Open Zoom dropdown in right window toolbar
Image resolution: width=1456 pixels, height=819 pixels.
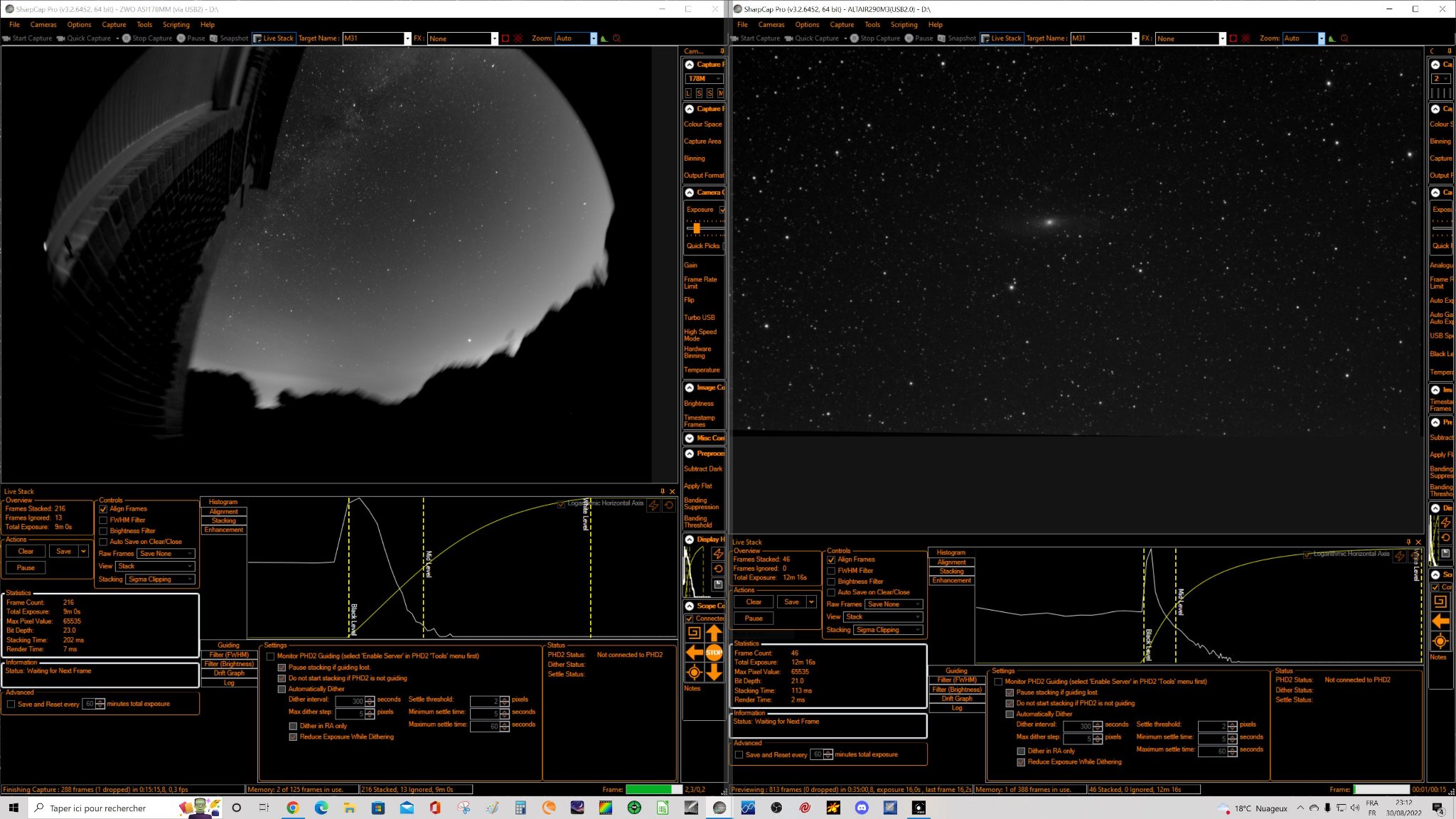(1322, 38)
